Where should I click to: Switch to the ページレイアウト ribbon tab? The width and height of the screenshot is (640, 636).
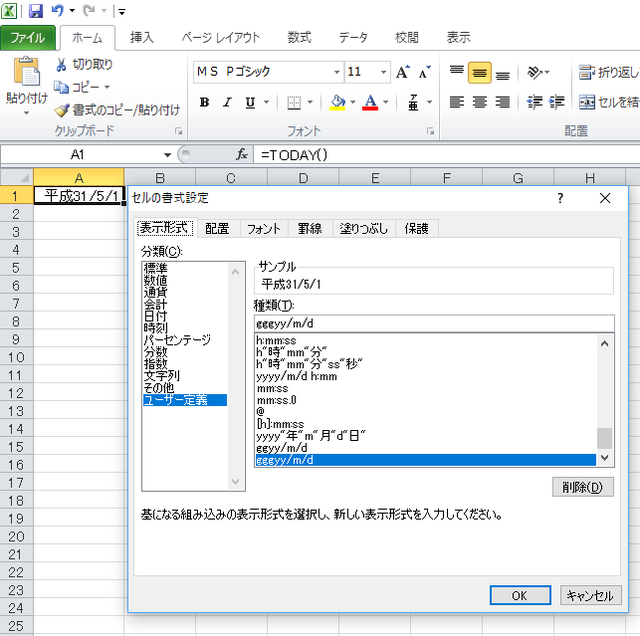pos(221,38)
